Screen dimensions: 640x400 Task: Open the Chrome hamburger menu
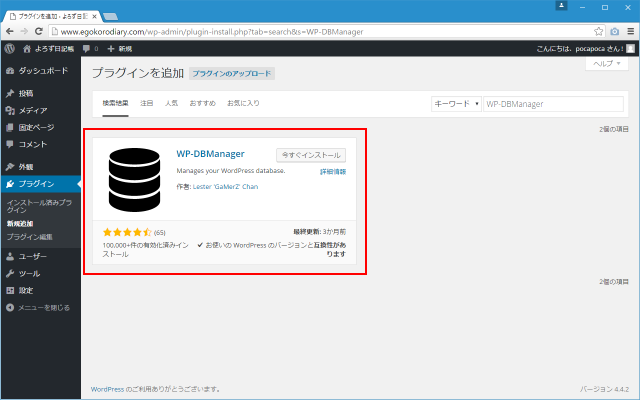631,31
